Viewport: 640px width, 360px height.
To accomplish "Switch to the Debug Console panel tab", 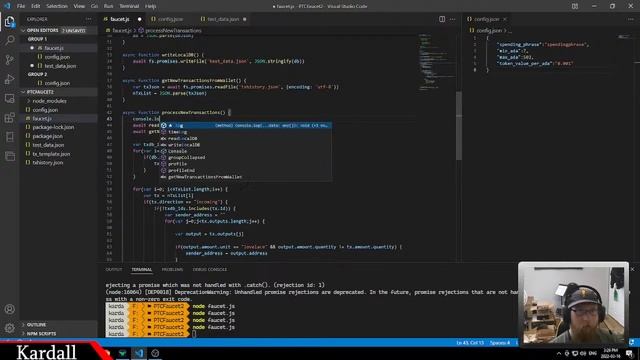I will pyautogui.click(x=210, y=270).
